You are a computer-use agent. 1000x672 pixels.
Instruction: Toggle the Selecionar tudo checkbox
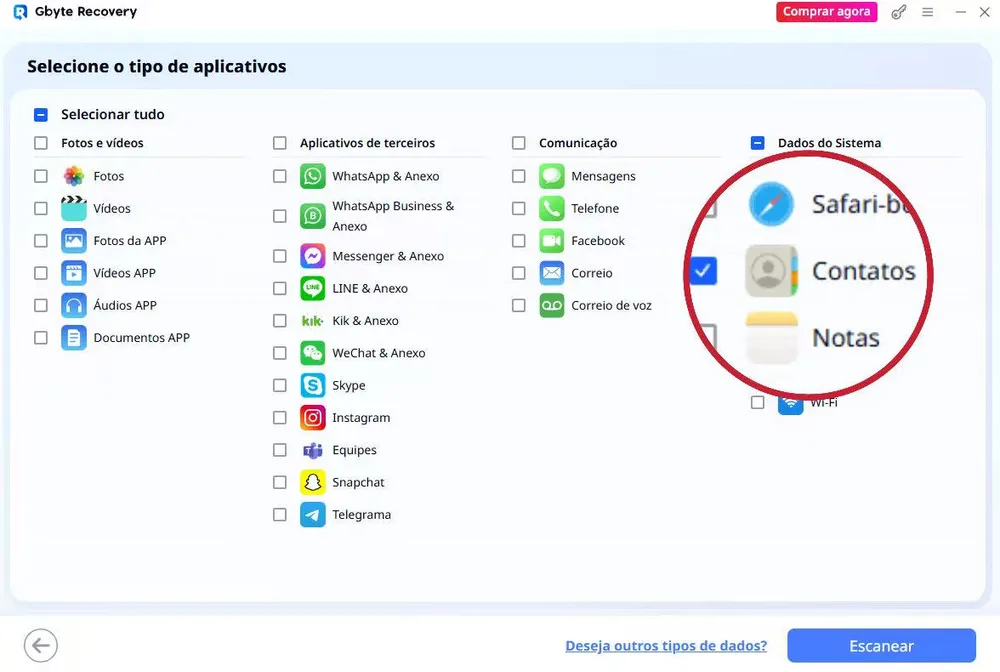click(x=41, y=115)
